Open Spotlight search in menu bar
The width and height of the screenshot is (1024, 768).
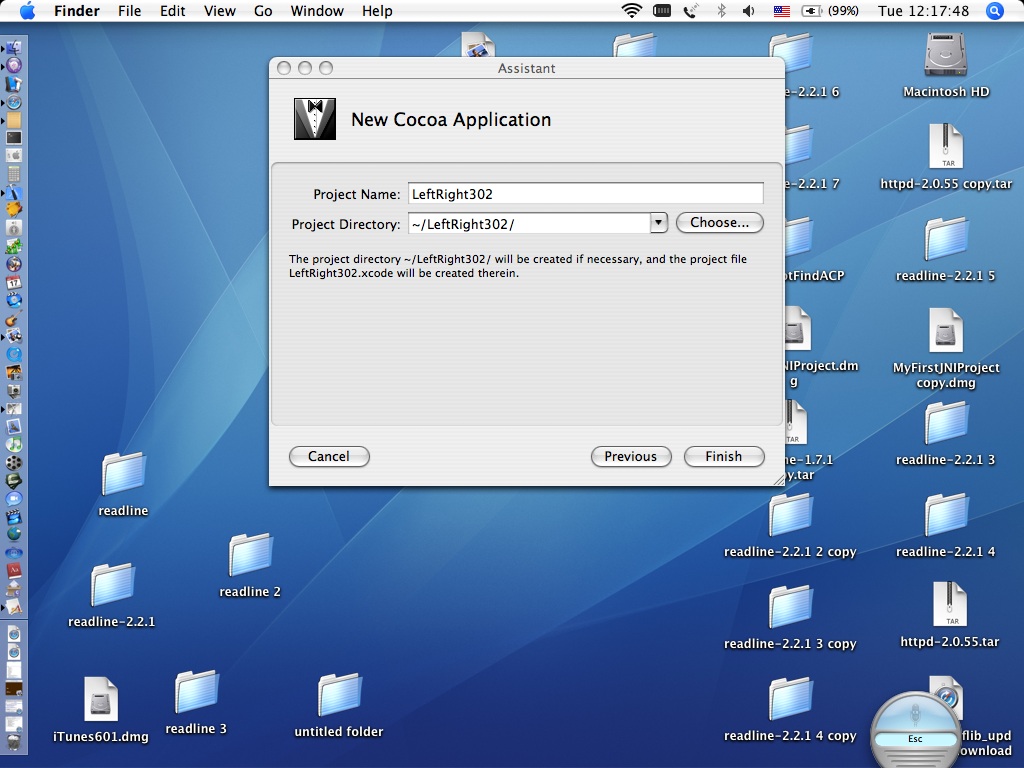coord(994,11)
